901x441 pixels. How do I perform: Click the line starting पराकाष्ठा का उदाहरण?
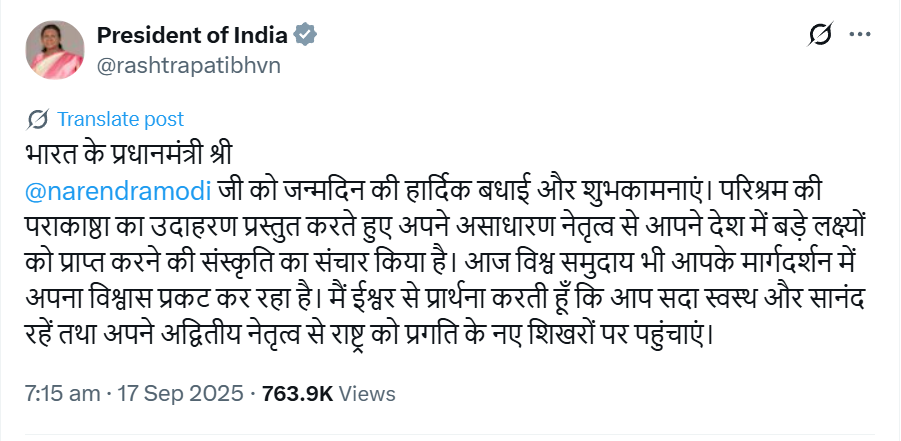[x=400, y=223]
